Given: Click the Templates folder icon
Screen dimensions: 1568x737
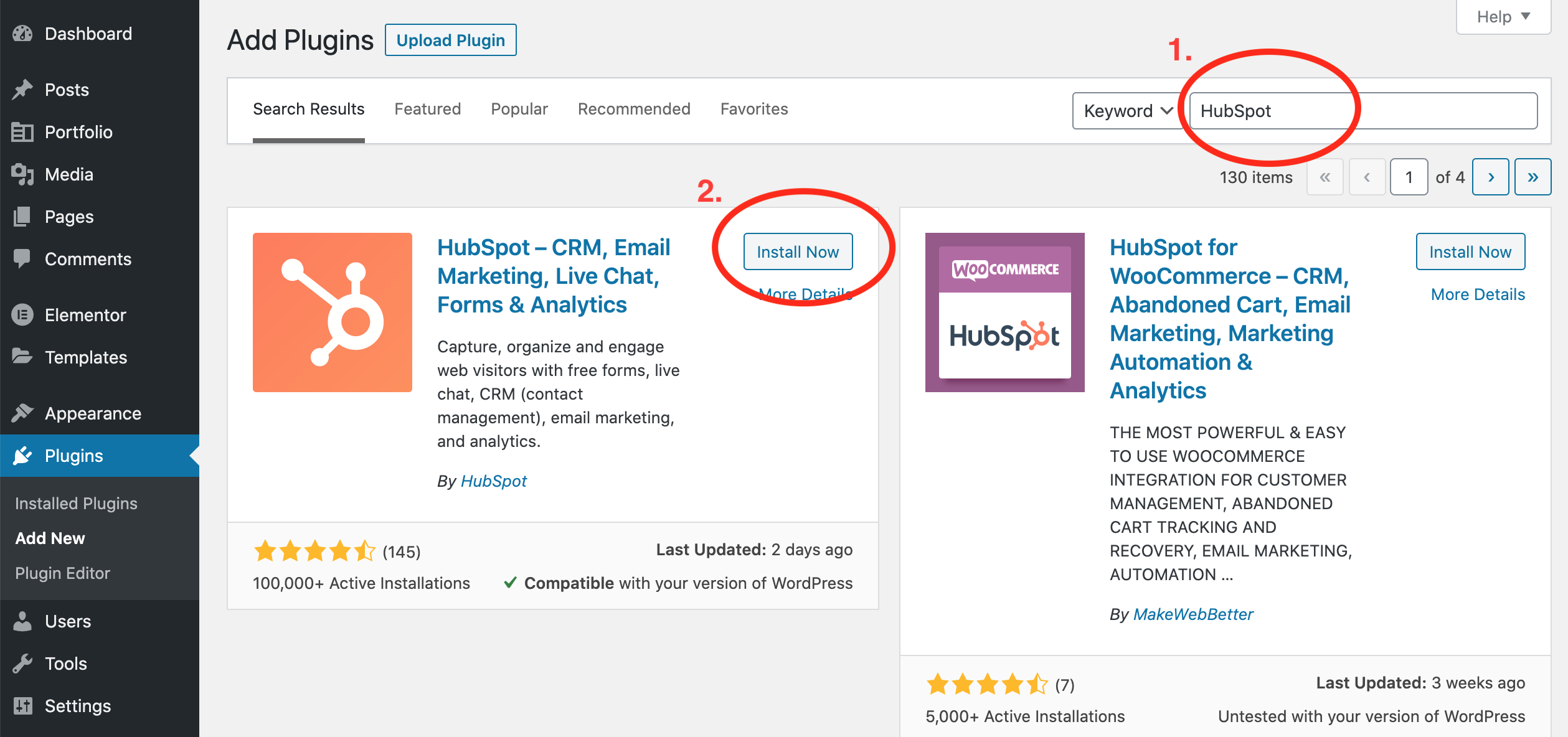Looking at the screenshot, I should point(22,357).
